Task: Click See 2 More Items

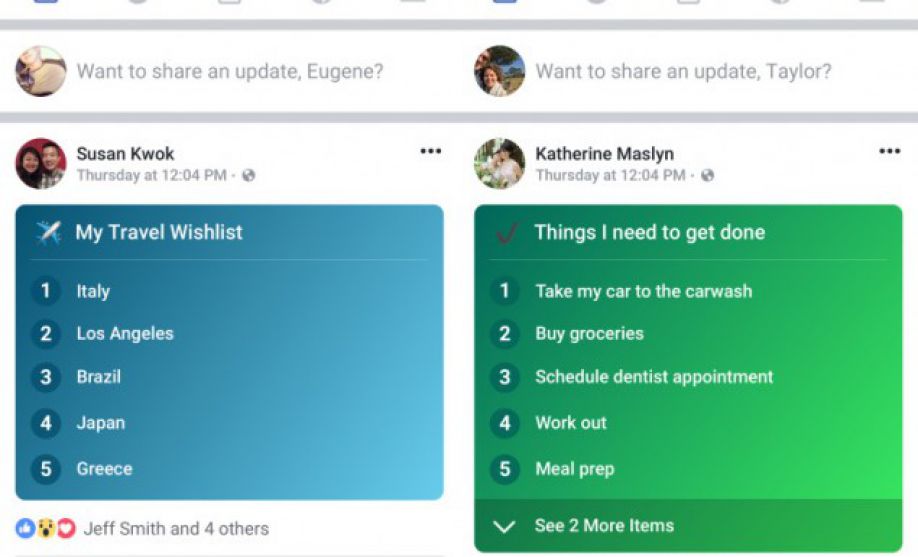Action: tap(604, 525)
